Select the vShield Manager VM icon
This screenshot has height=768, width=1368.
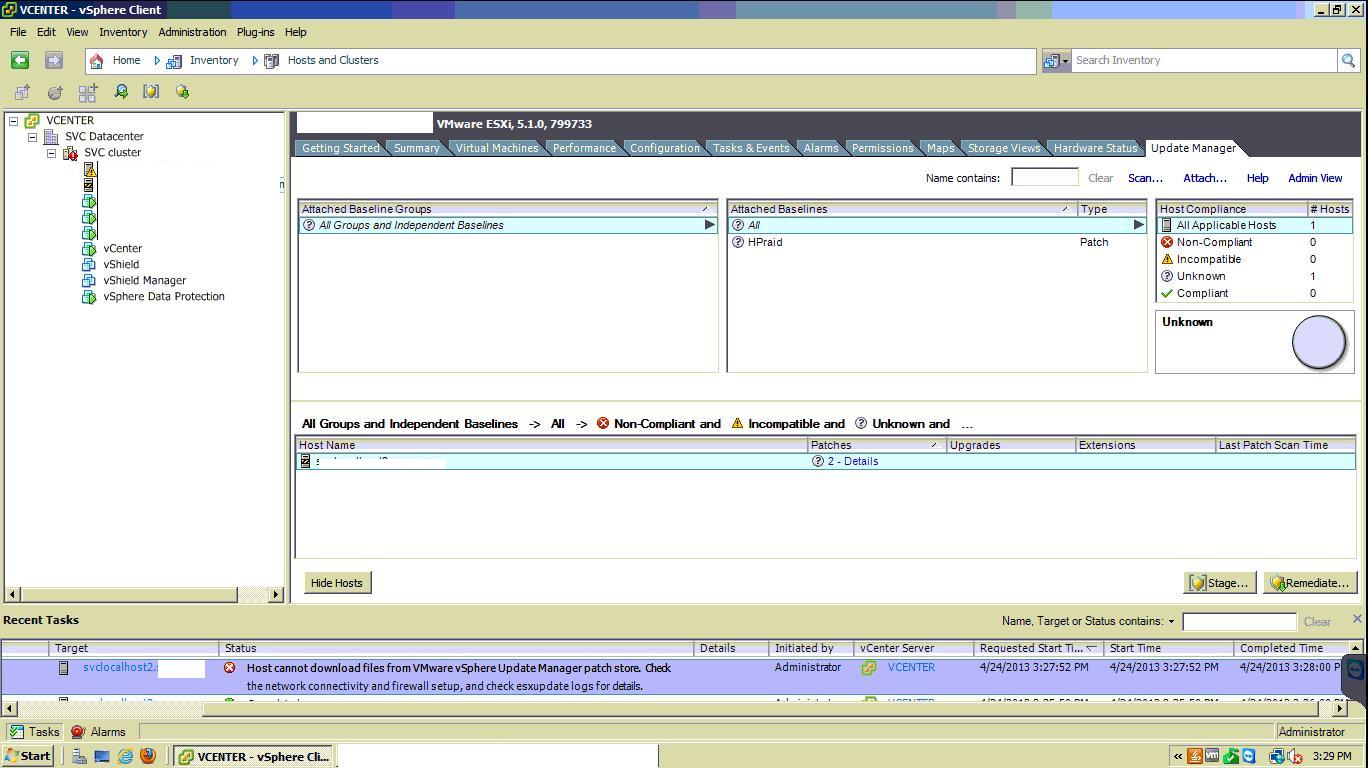pos(89,281)
